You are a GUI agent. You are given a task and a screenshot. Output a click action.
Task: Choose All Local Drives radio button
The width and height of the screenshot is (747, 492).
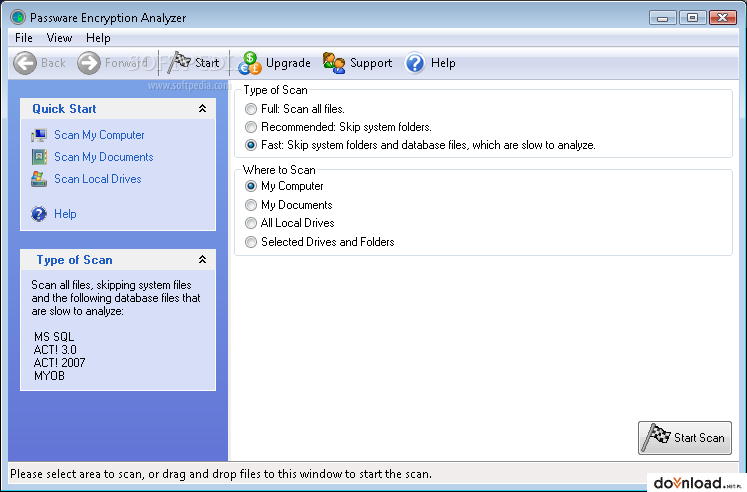click(251, 223)
